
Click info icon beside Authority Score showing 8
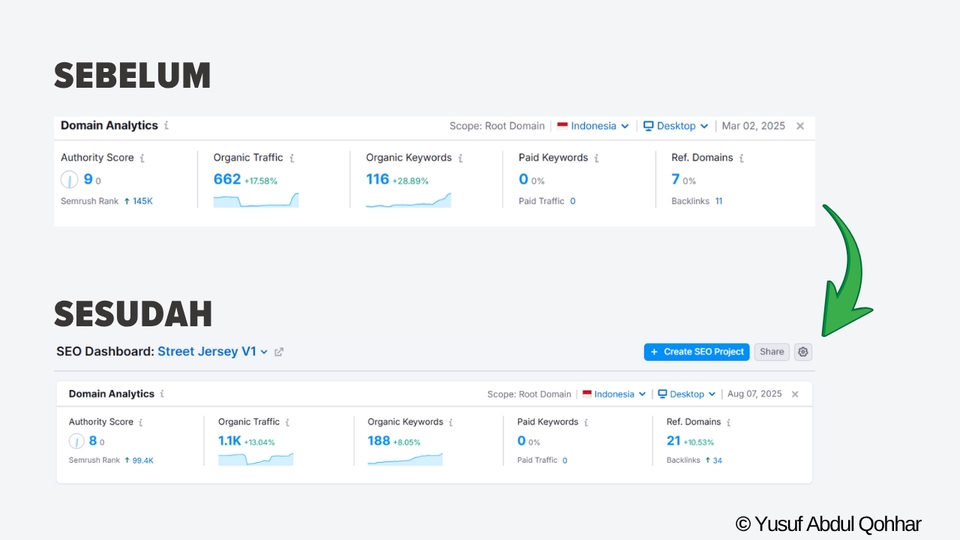tap(142, 422)
